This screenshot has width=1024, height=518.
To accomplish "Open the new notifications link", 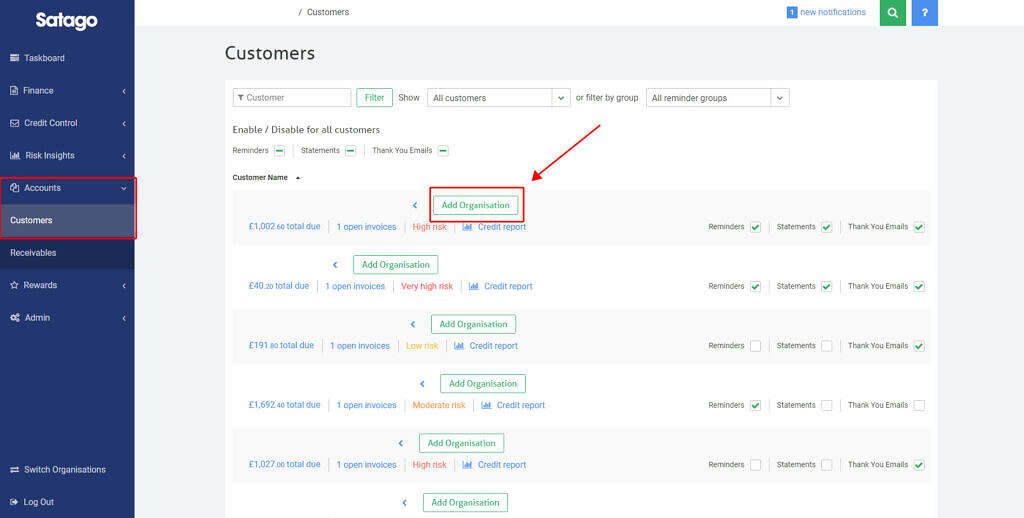I will point(832,12).
